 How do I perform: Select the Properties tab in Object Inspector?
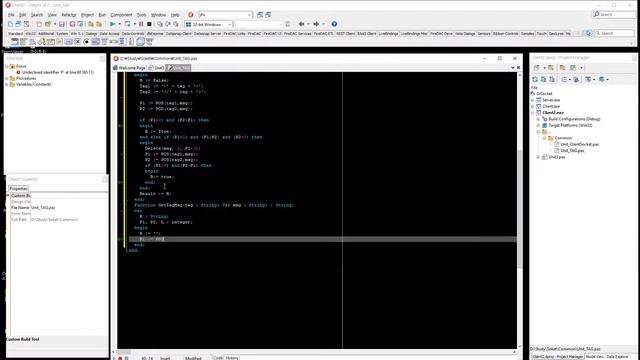click(x=18, y=189)
